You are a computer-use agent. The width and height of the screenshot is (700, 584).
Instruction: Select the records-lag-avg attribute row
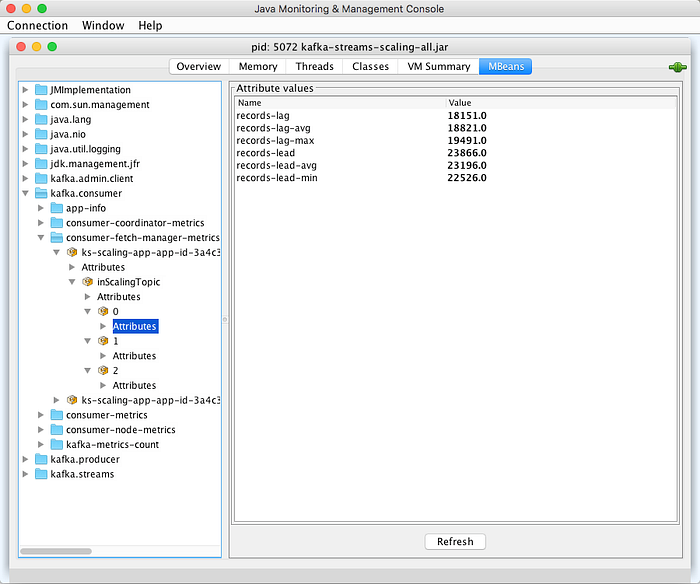(x=455, y=128)
